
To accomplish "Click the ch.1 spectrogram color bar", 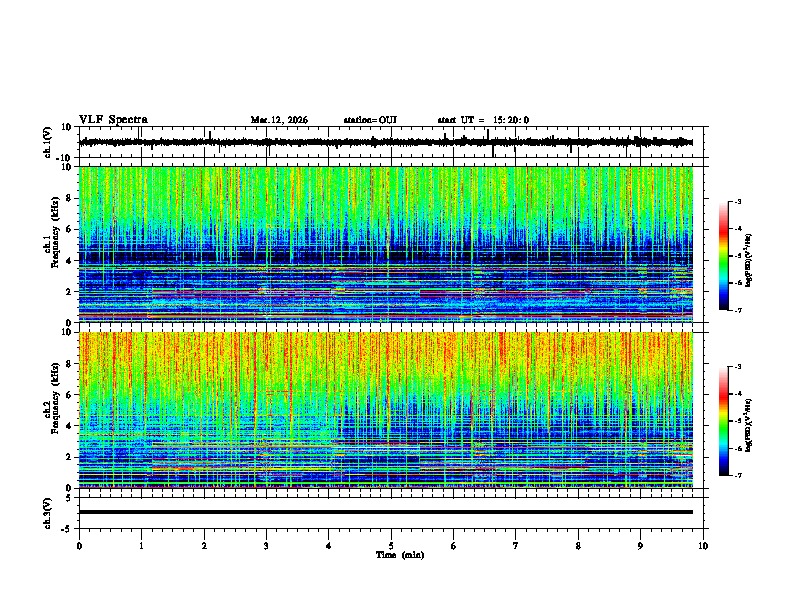I will (x=724, y=256).
